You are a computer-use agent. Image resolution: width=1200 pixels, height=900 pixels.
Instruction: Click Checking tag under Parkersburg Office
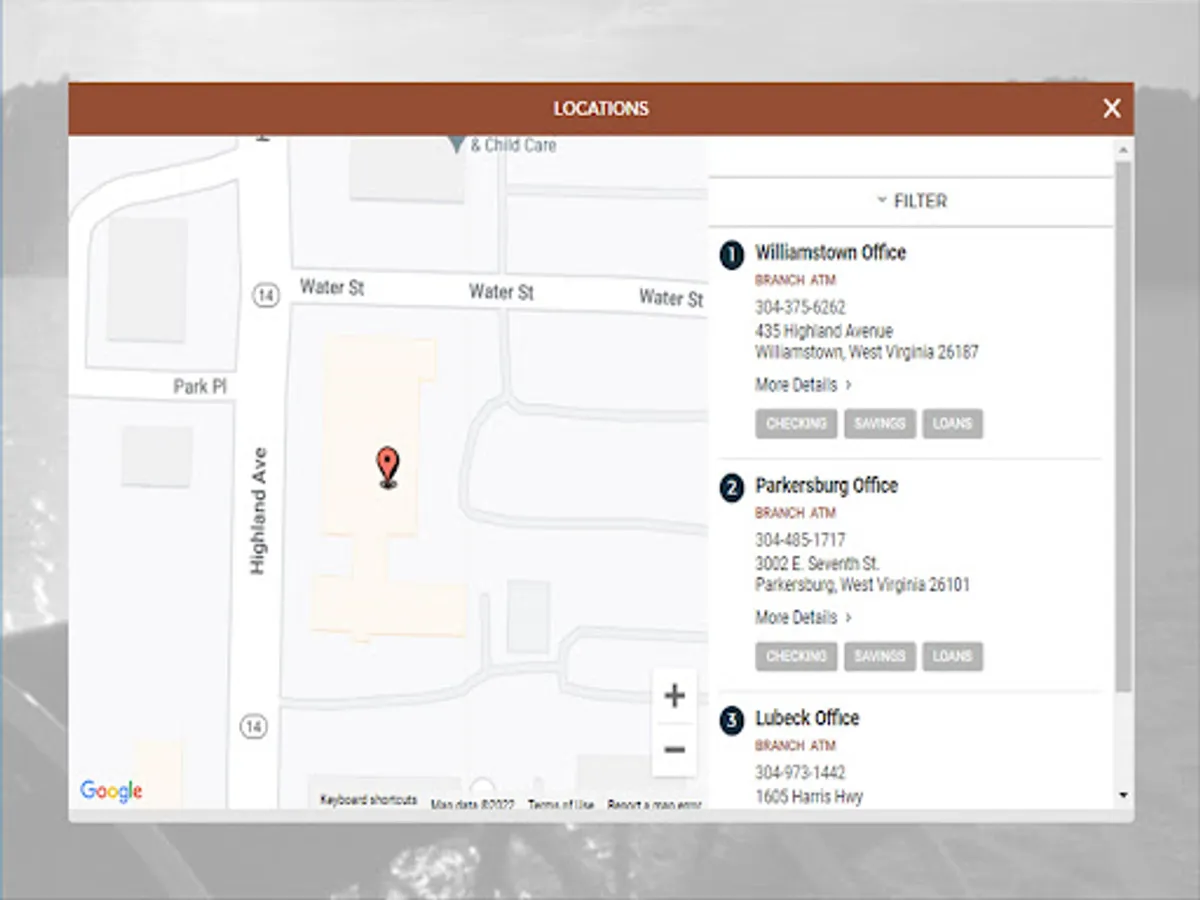point(796,657)
